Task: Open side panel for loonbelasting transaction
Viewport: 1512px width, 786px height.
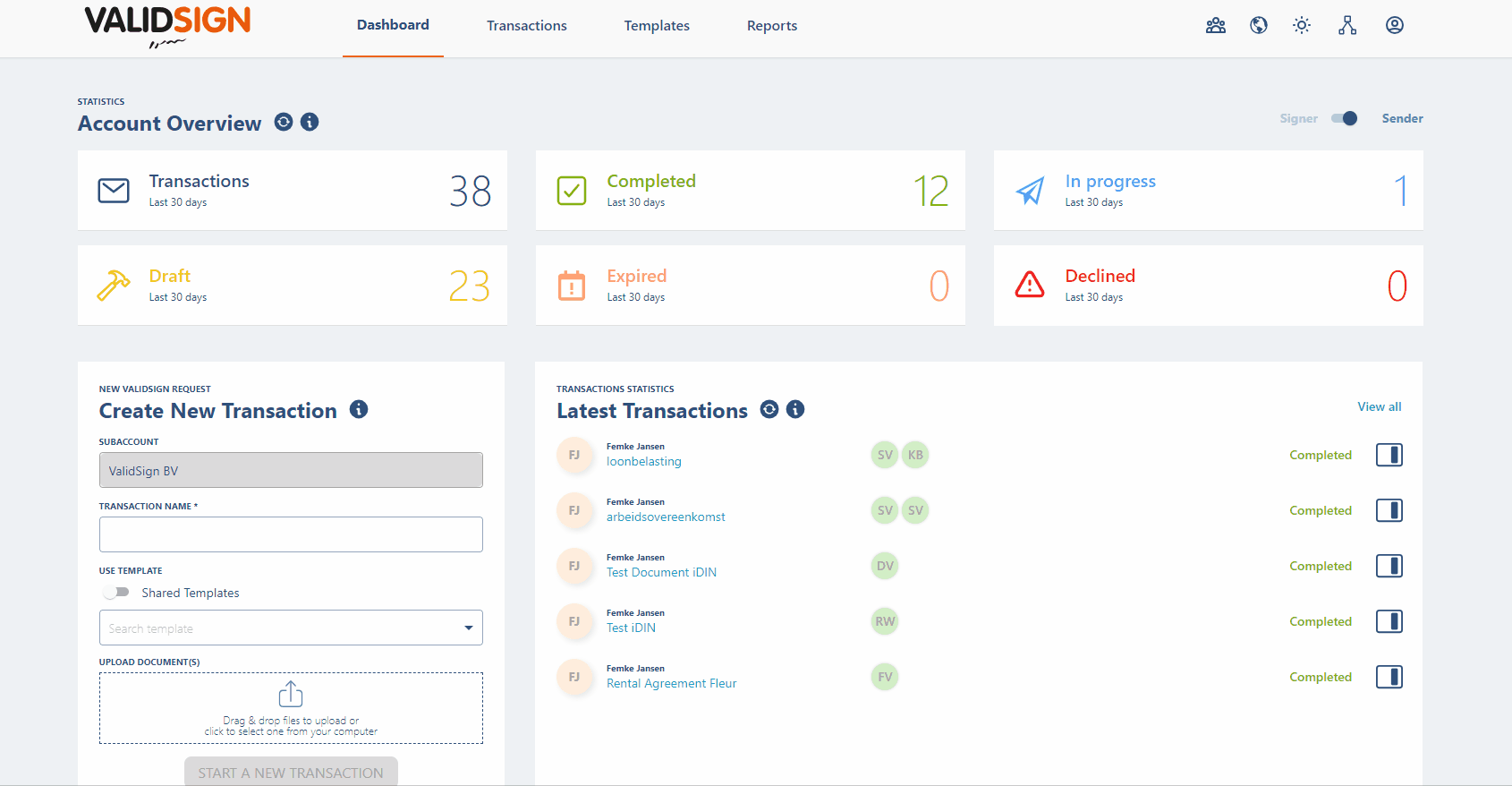Action: pos(1389,455)
